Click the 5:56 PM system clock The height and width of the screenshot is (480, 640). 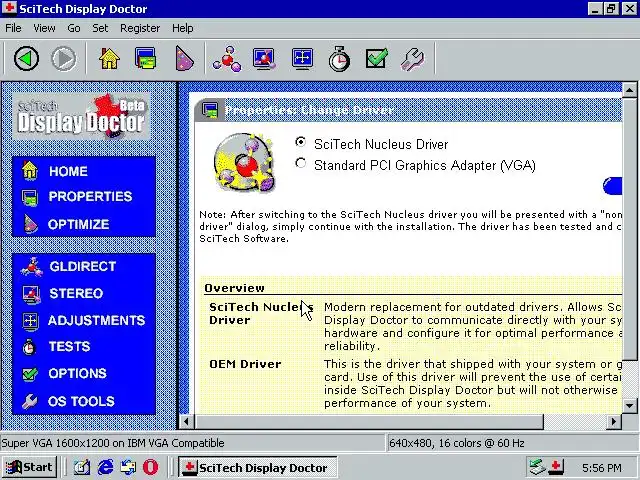click(602, 468)
